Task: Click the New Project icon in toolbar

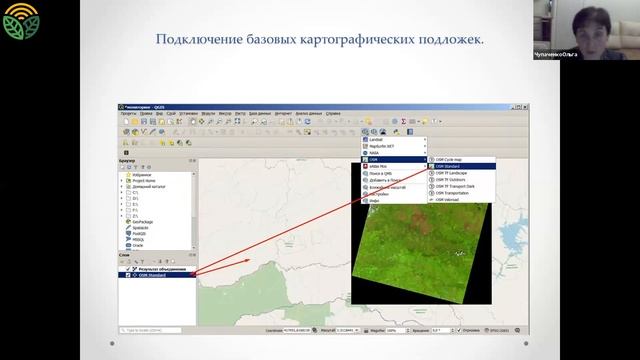Action: click(126, 122)
